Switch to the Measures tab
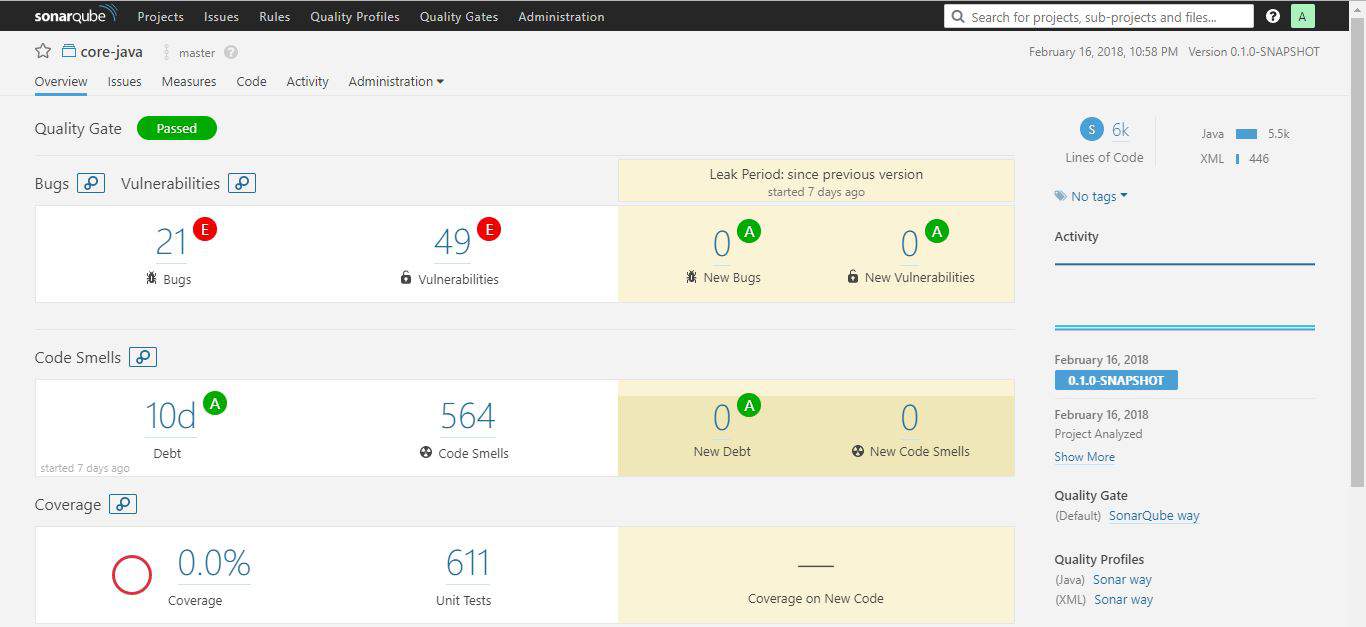Image resolution: width=1366 pixels, height=627 pixels. point(189,82)
